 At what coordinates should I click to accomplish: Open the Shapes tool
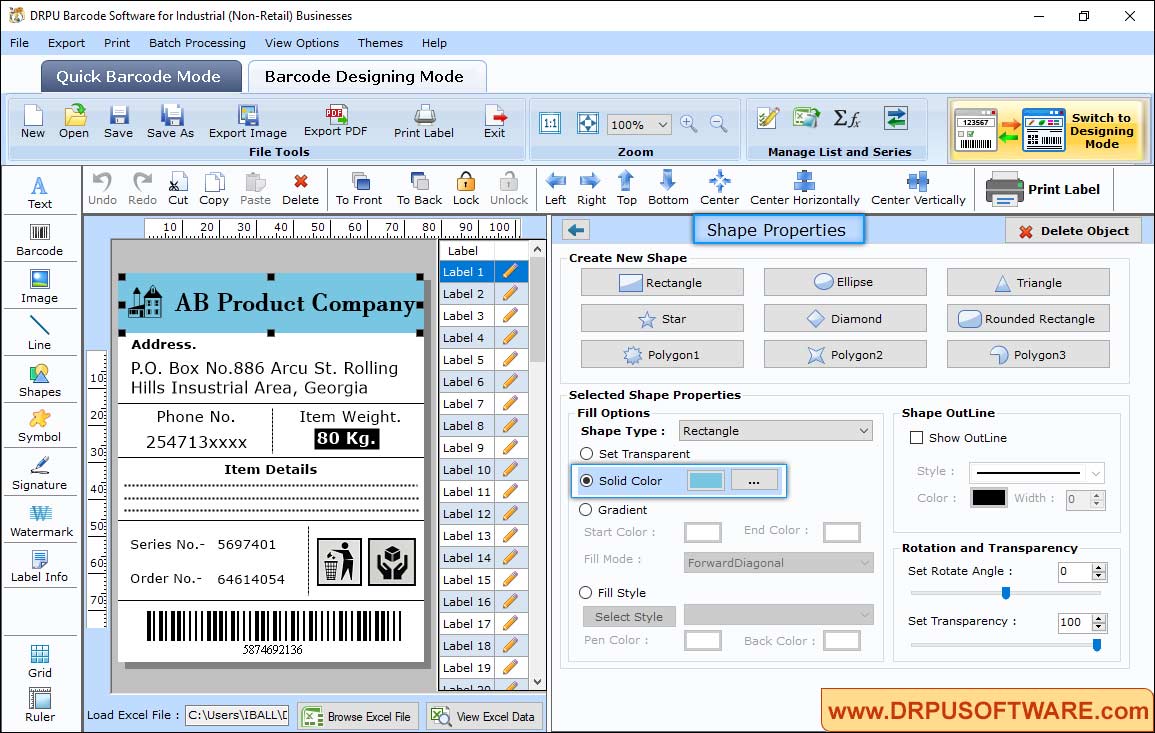pos(40,380)
